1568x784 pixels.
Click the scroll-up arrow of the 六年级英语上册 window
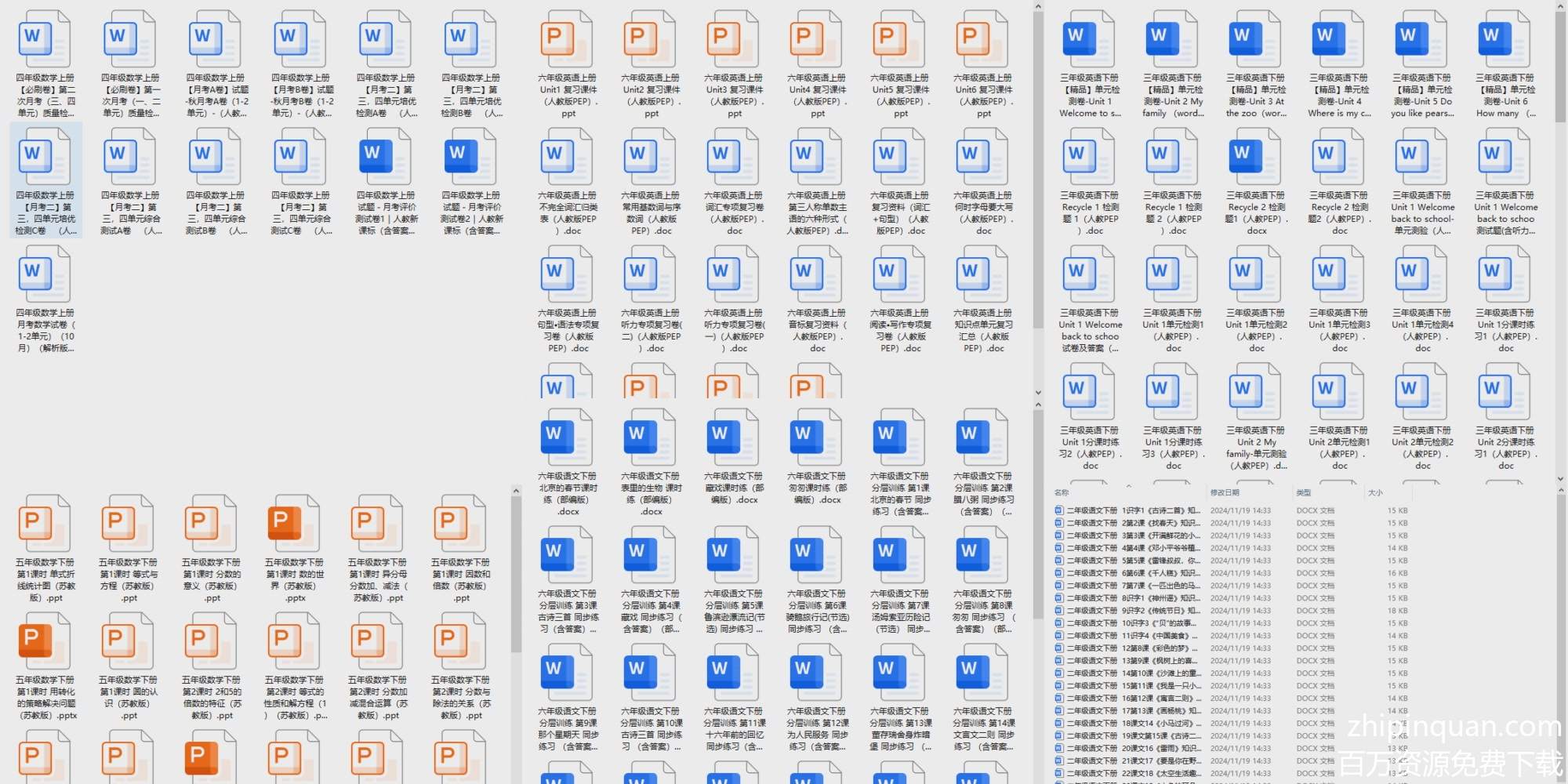coord(1038,6)
